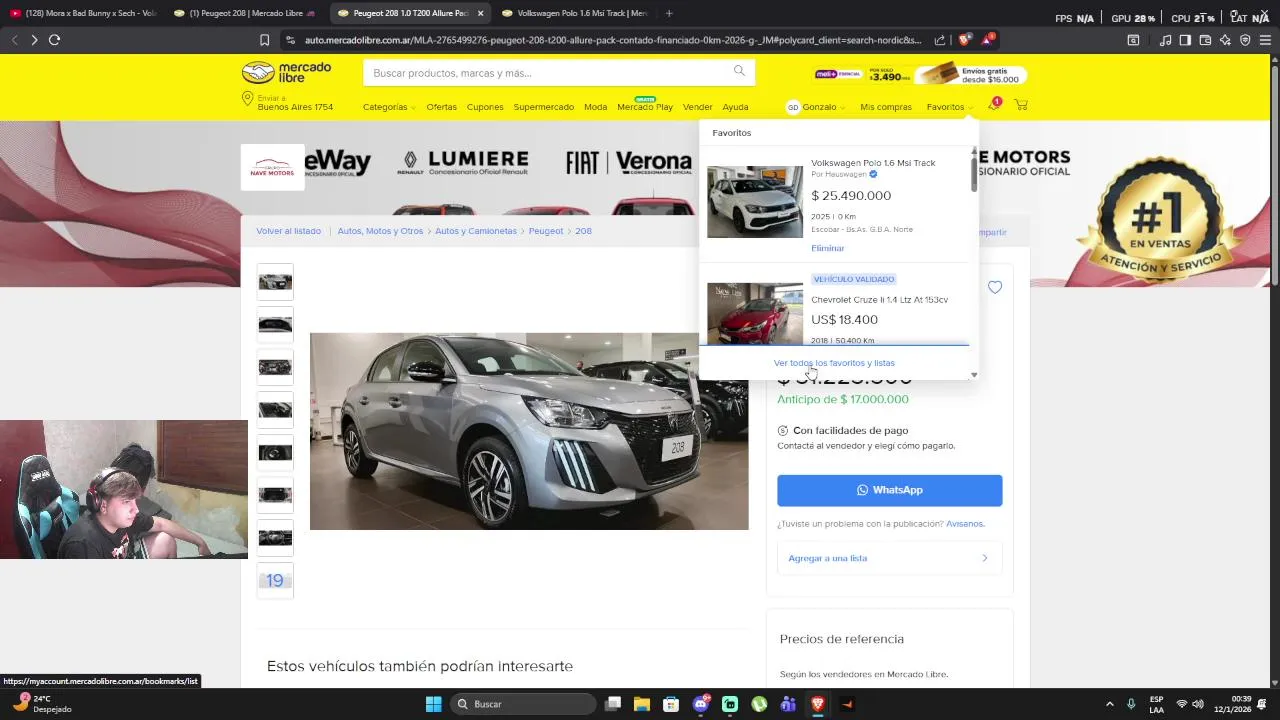Switch to Mora x Bad Bunny YouTube tab
Image resolution: width=1280 pixels, height=720 pixels.
point(83,13)
